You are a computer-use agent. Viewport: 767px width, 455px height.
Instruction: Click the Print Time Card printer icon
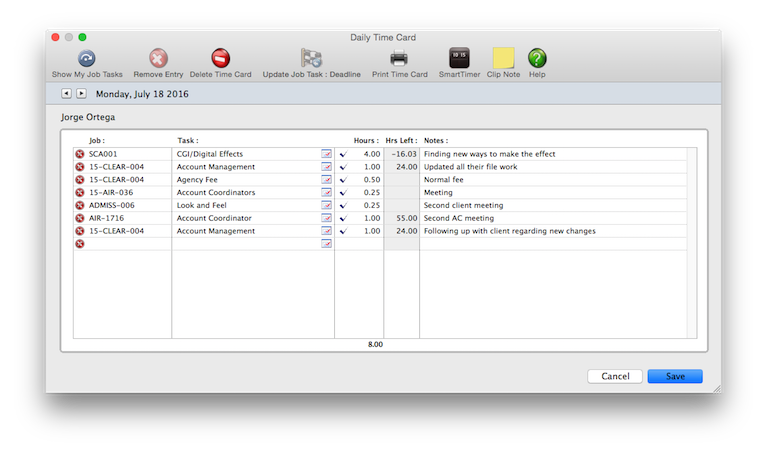[399, 59]
